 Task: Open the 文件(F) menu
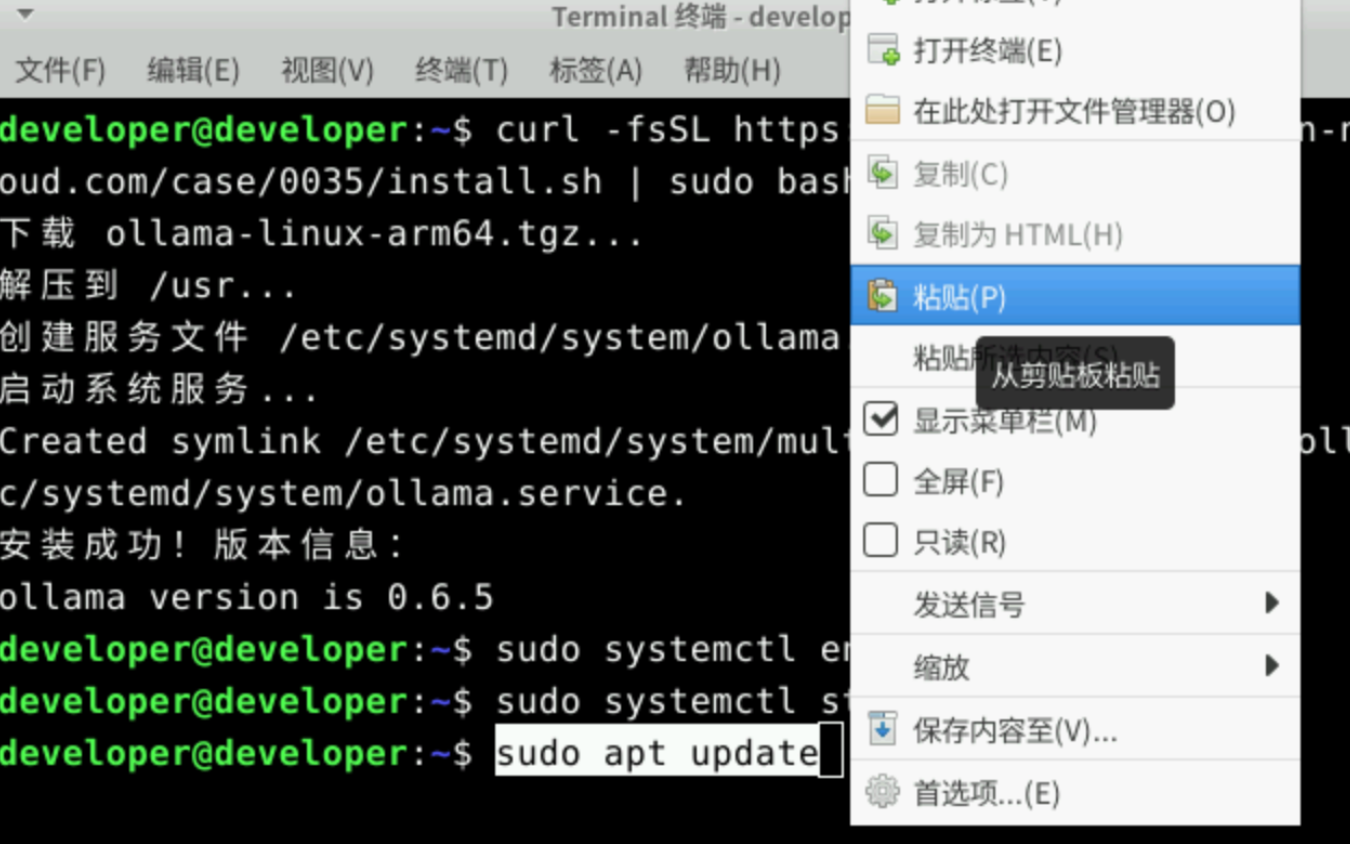pos(60,70)
